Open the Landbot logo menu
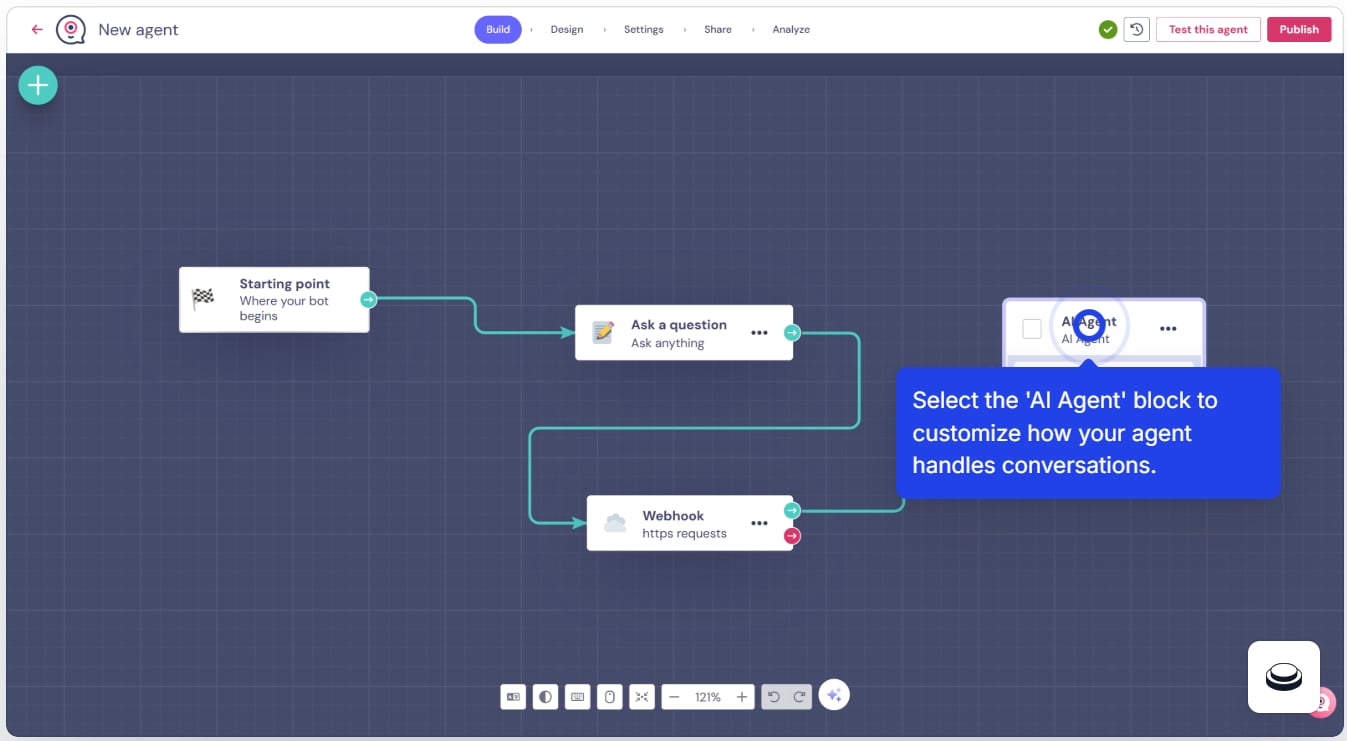Screen dimensions: 1347x741 tap(70, 30)
